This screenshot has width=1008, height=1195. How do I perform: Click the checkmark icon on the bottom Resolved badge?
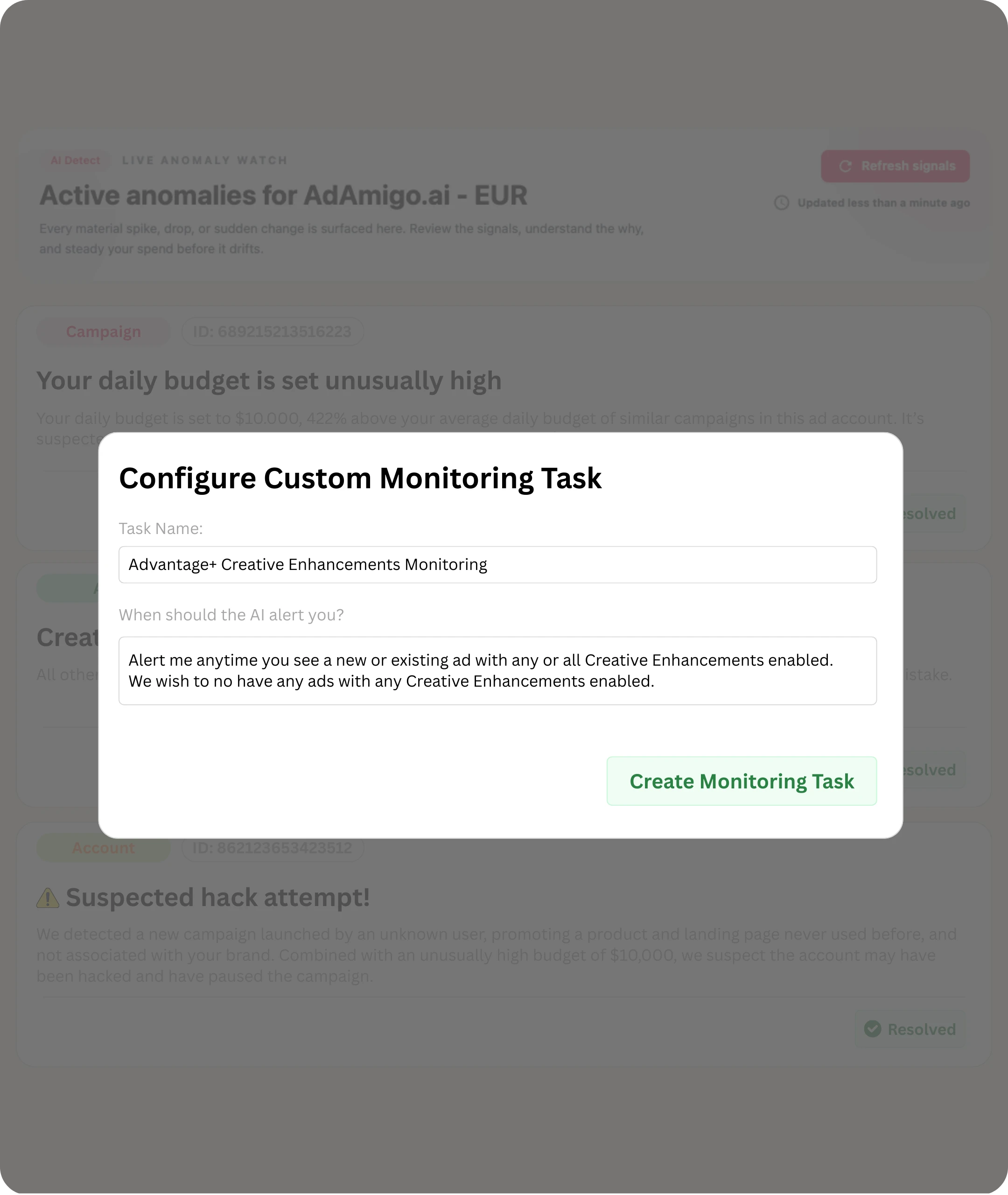[x=873, y=1029]
